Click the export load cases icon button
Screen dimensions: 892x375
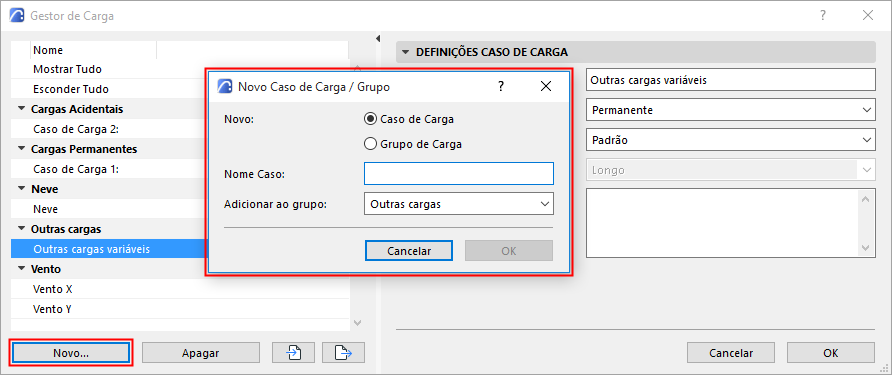343,353
